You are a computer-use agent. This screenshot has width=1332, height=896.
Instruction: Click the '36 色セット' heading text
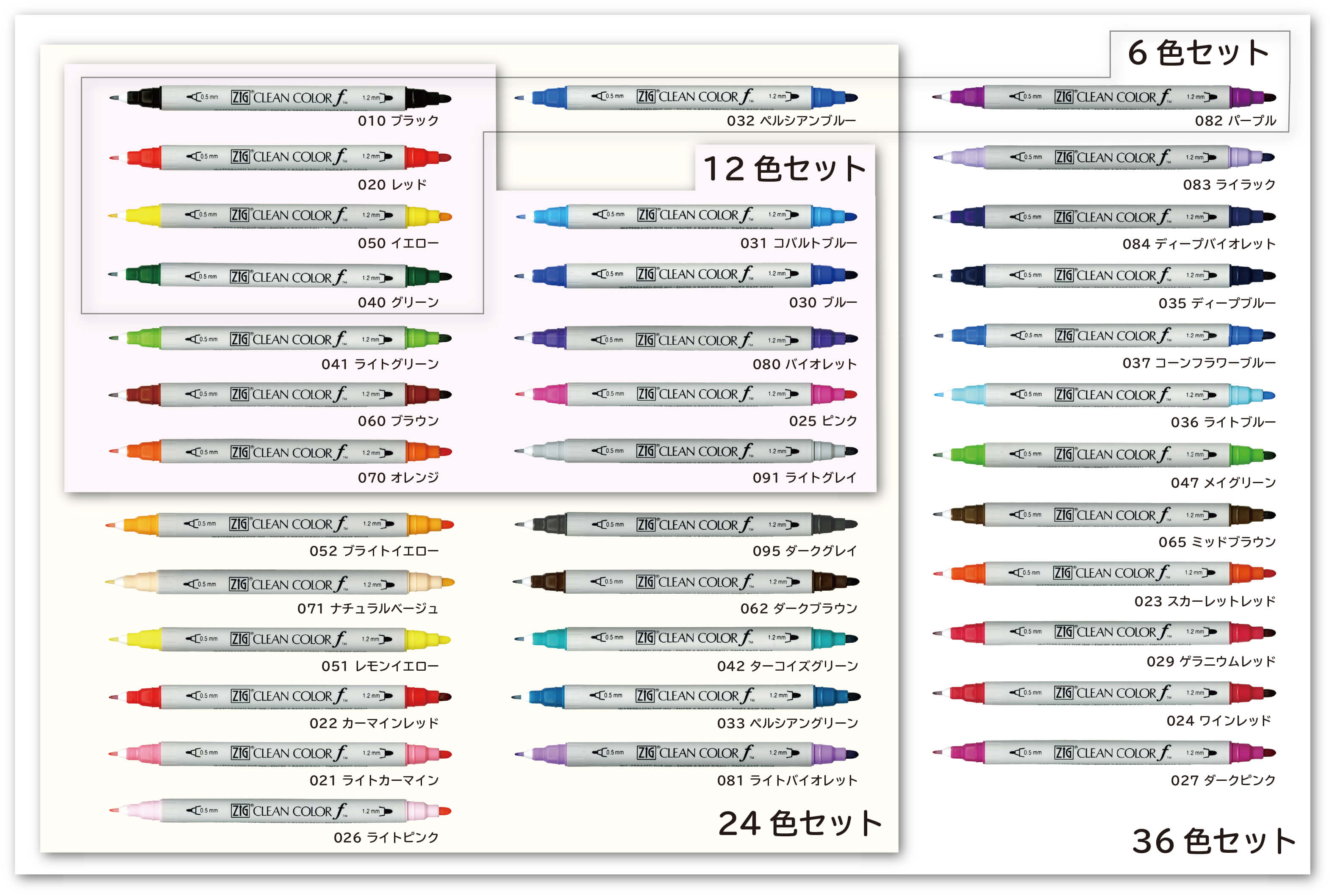[1214, 841]
